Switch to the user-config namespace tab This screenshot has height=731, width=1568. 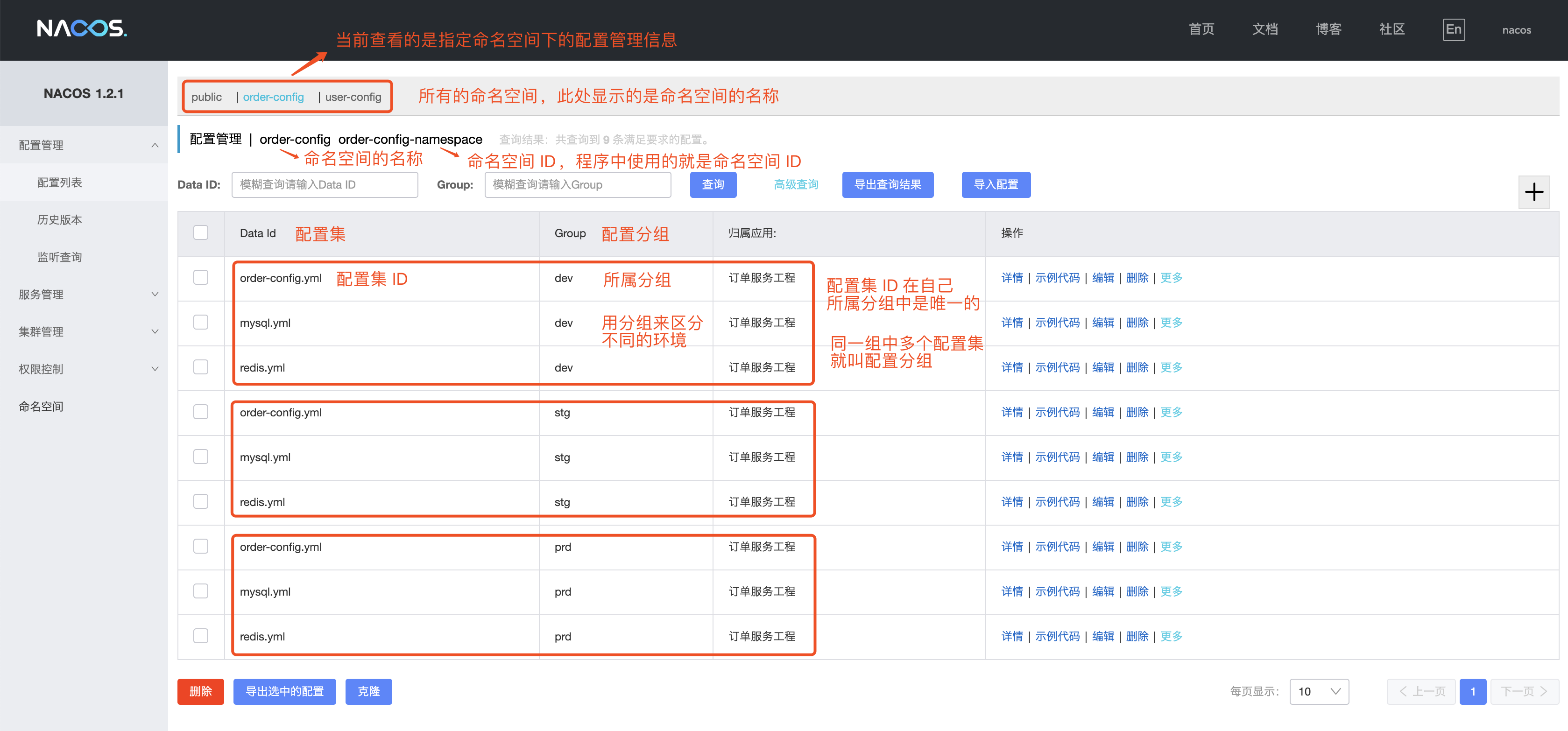(x=353, y=97)
